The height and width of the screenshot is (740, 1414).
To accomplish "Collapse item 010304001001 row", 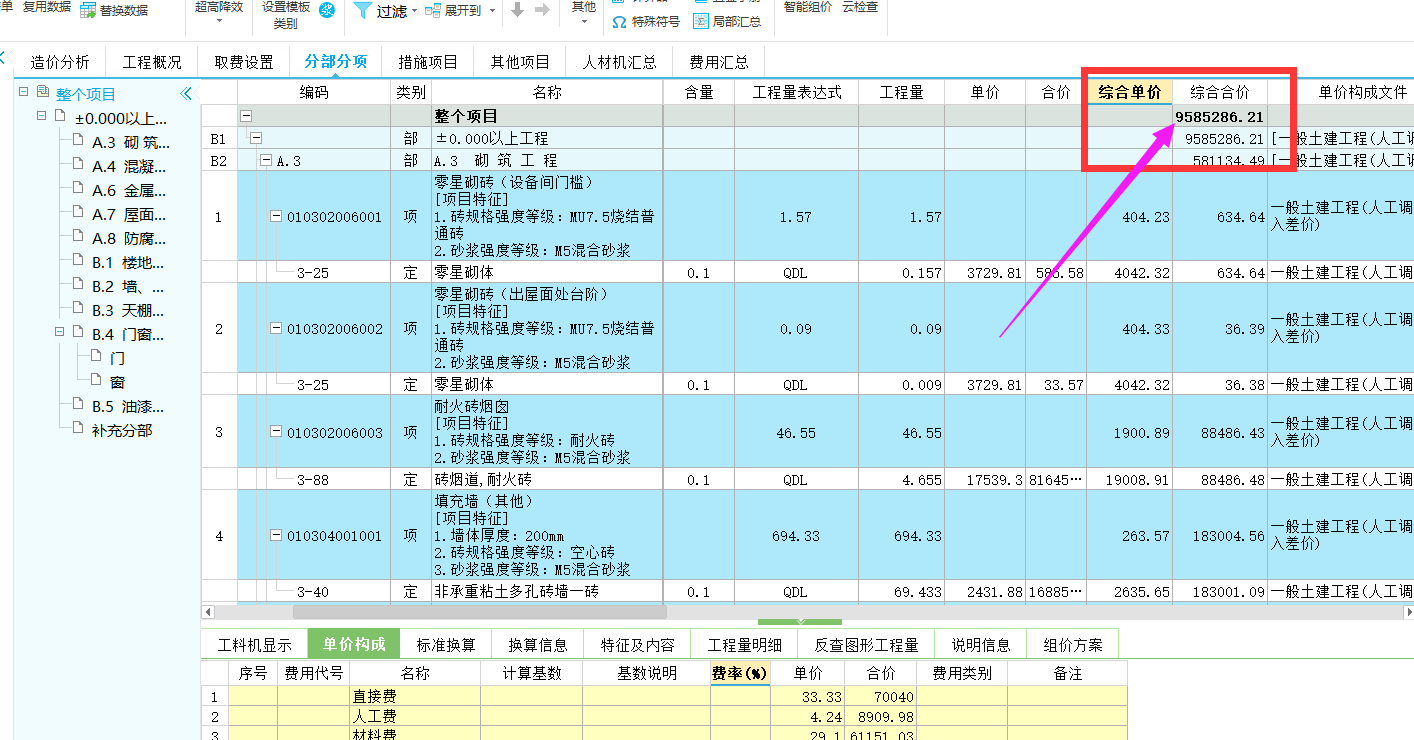I will point(276,536).
